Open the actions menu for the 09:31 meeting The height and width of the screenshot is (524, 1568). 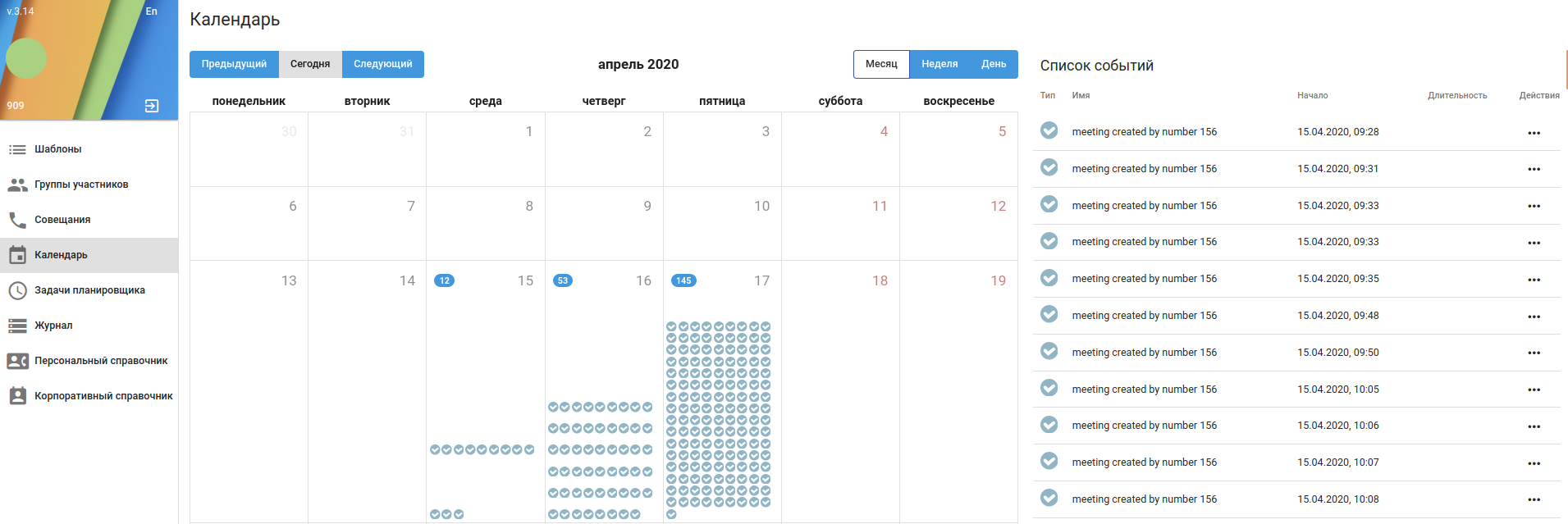(1534, 169)
